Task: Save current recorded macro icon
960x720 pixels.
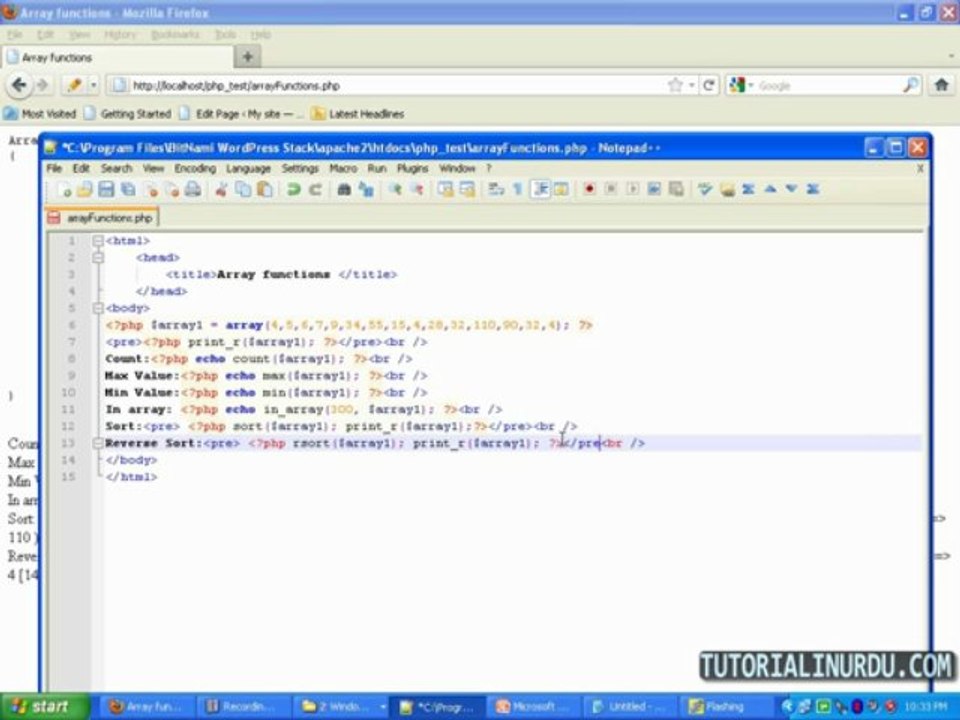Action: pos(676,189)
